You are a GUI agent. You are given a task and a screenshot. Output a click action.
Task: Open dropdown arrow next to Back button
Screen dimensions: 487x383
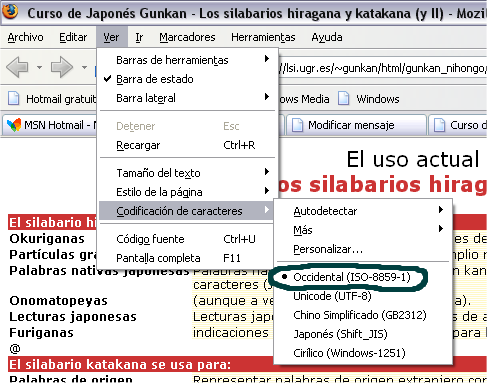39,67
